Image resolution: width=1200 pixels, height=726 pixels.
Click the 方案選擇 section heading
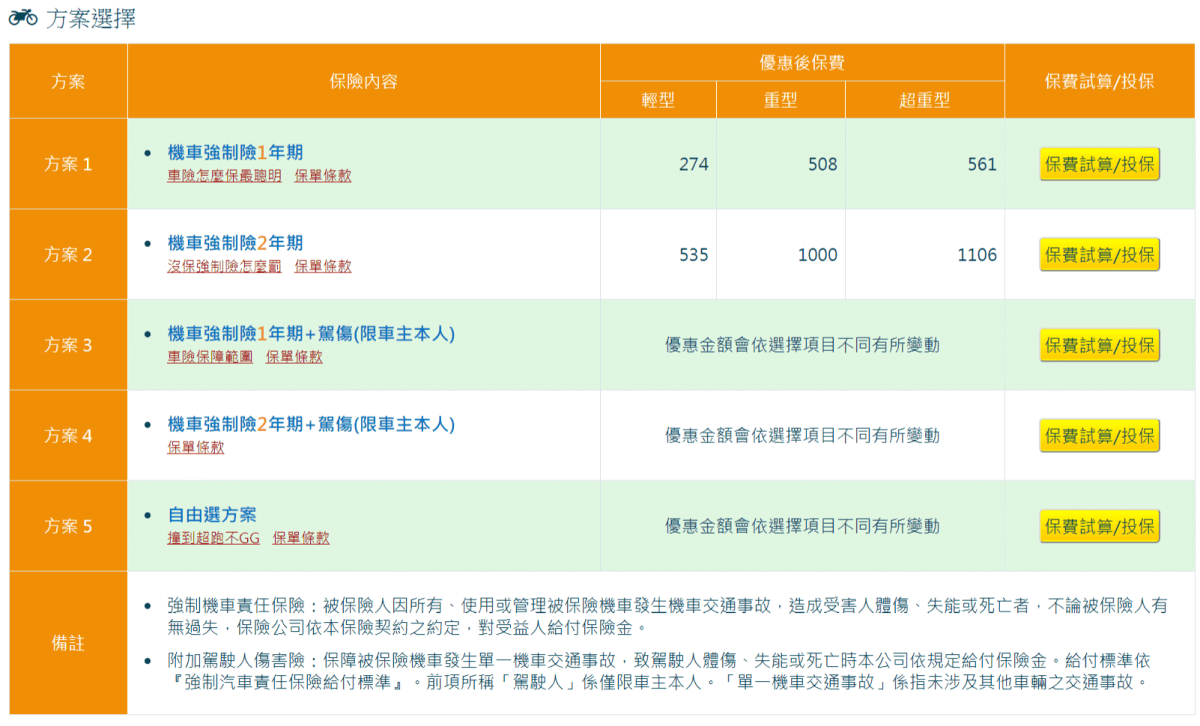pos(91,19)
